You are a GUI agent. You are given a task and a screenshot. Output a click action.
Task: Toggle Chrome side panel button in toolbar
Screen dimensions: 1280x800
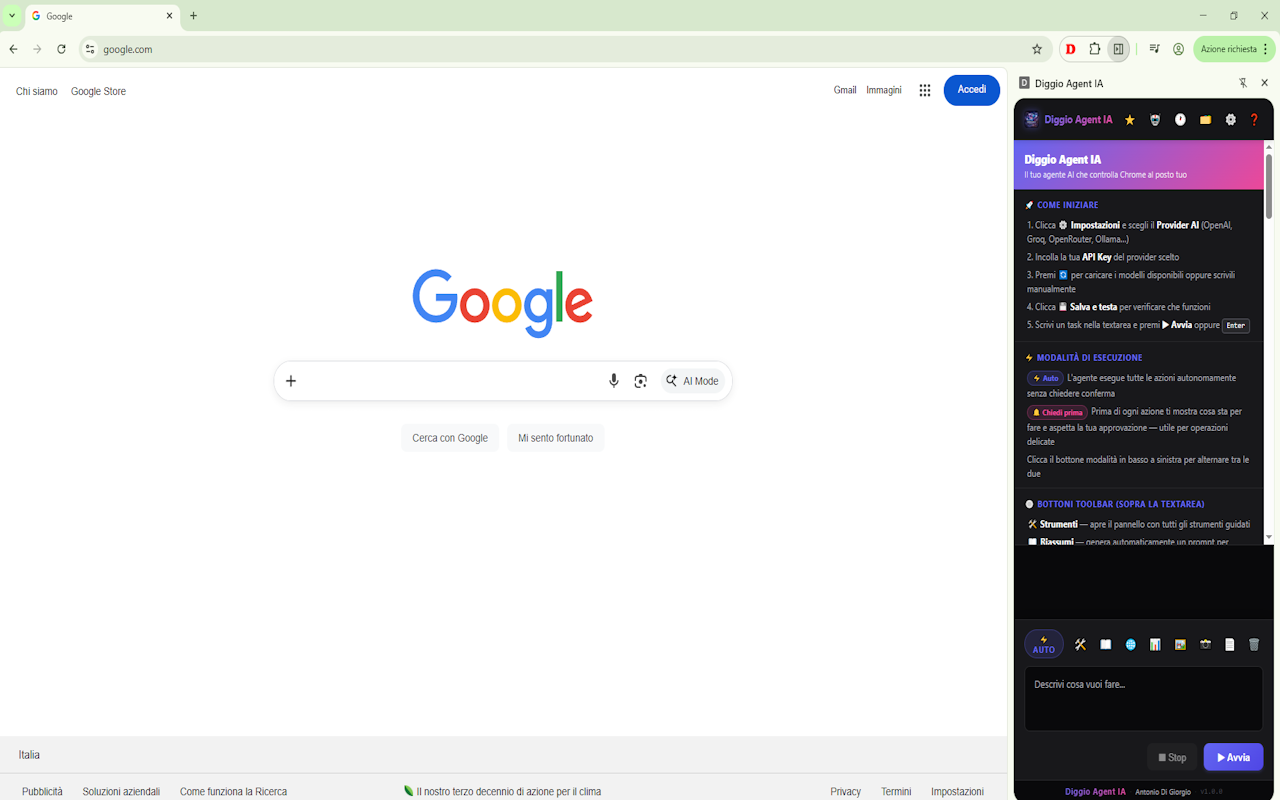click(1118, 49)
